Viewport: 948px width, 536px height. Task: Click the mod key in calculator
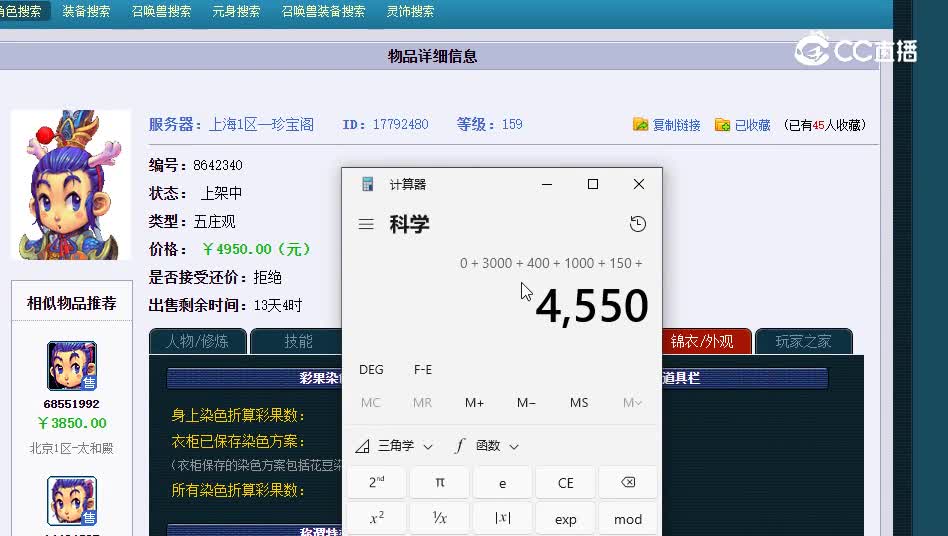point(628,518)
